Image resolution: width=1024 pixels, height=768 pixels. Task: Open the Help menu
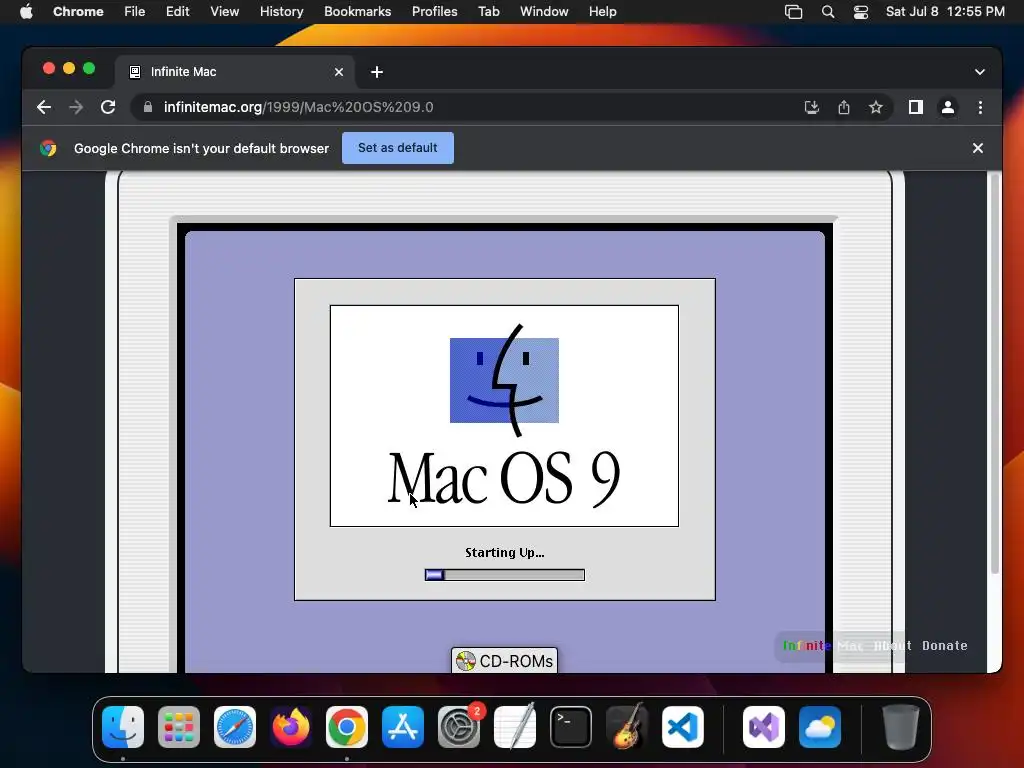602,12
